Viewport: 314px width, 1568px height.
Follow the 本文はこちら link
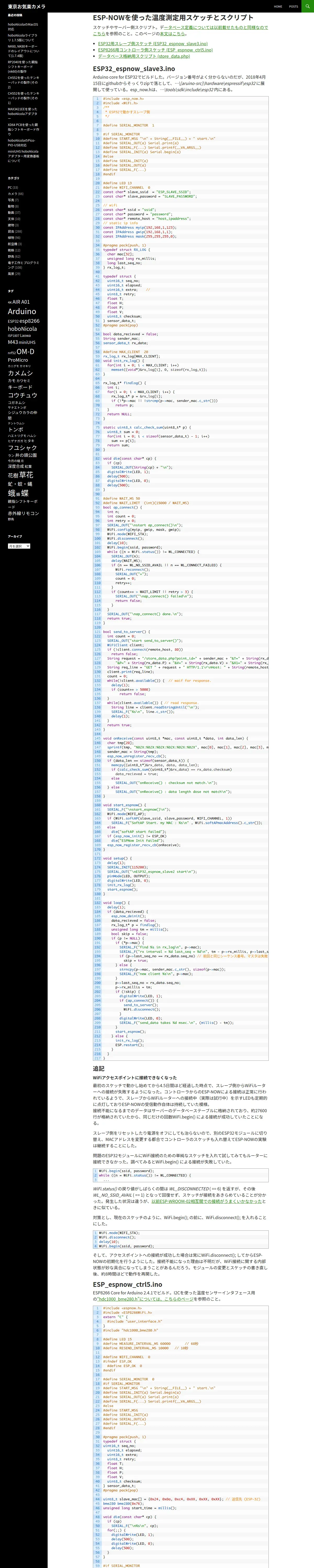point(172,33)
